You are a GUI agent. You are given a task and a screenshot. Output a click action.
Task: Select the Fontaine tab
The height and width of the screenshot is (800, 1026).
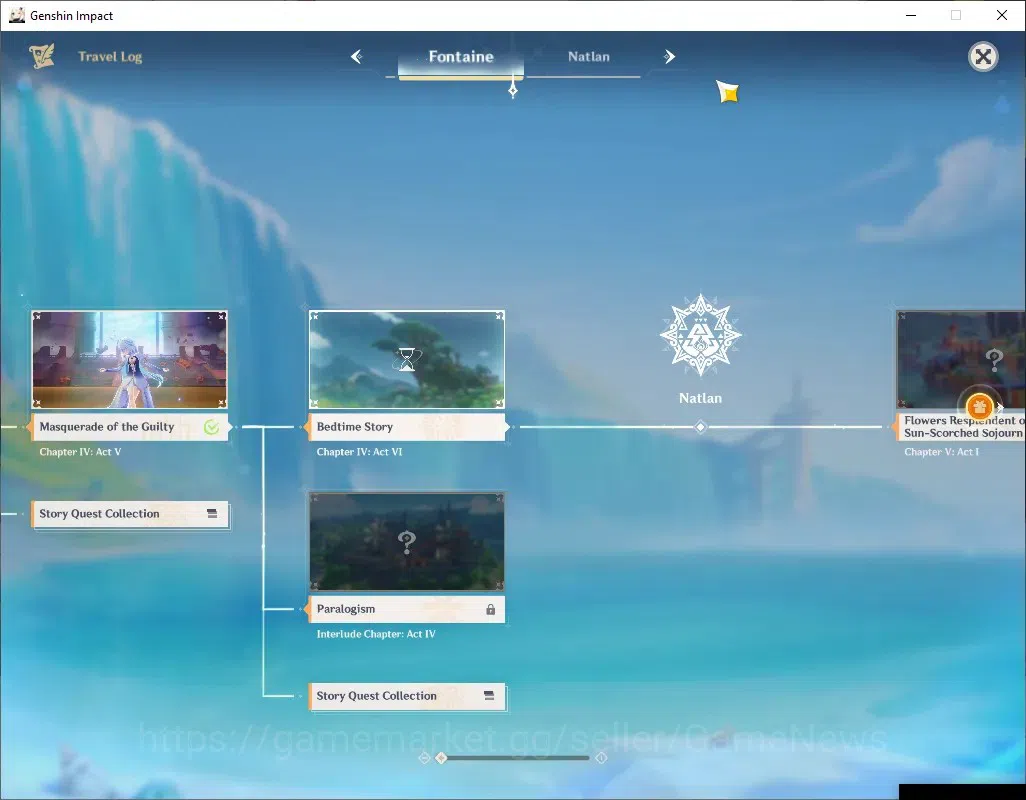tap(461, 57)
